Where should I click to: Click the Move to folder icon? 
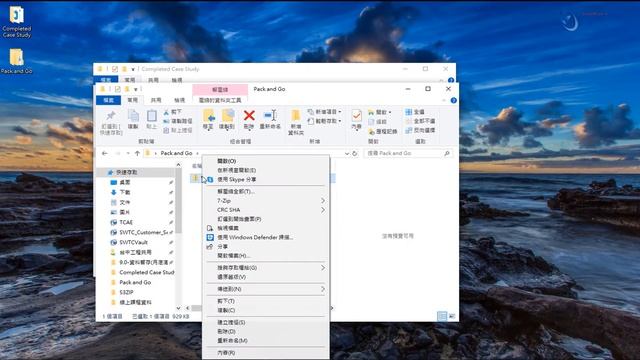tap(209, 119)
